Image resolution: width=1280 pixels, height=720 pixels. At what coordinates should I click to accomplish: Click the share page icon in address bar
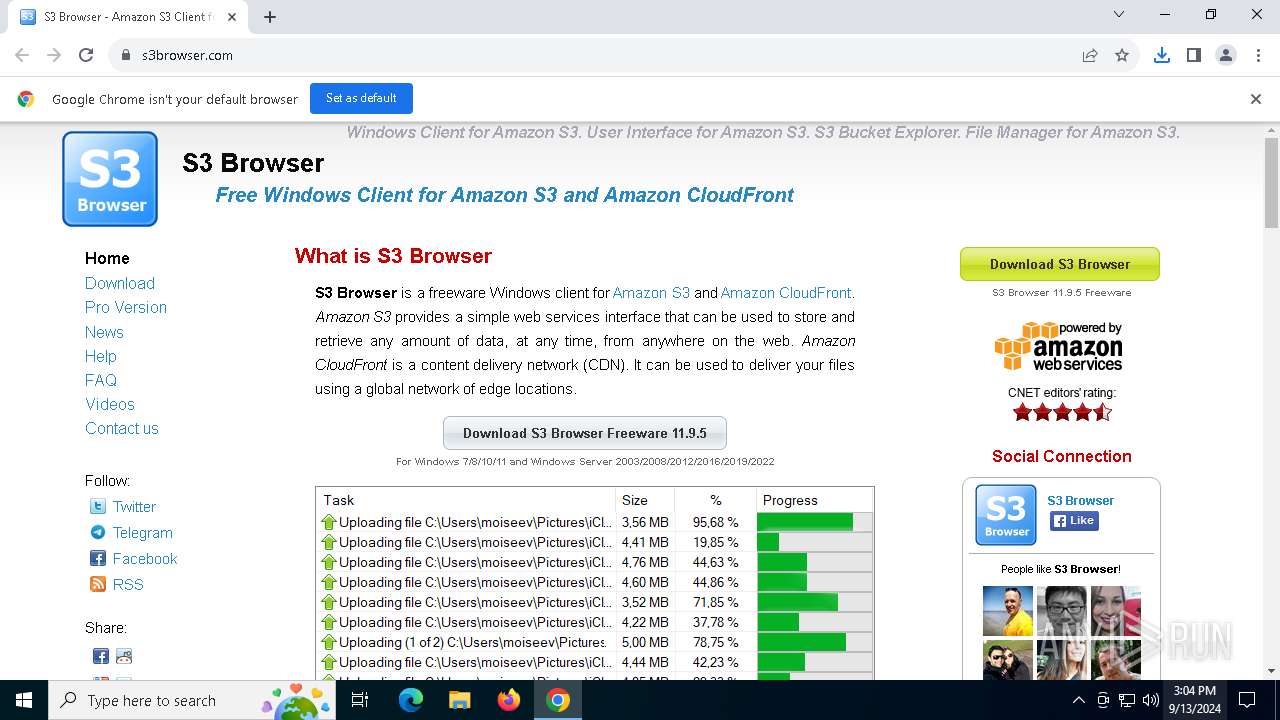tap(1090, 55)
